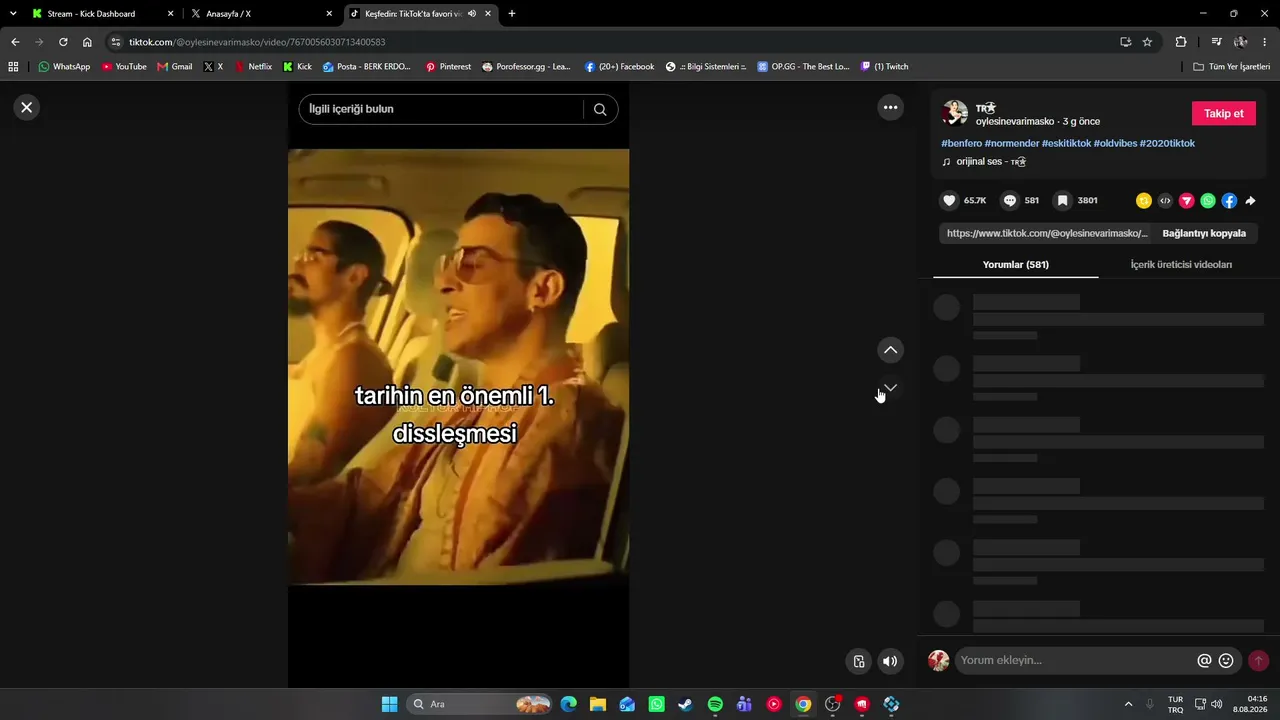
Task: Open the video more options menu
Action: pyautogui.click(x=890, y=107)
